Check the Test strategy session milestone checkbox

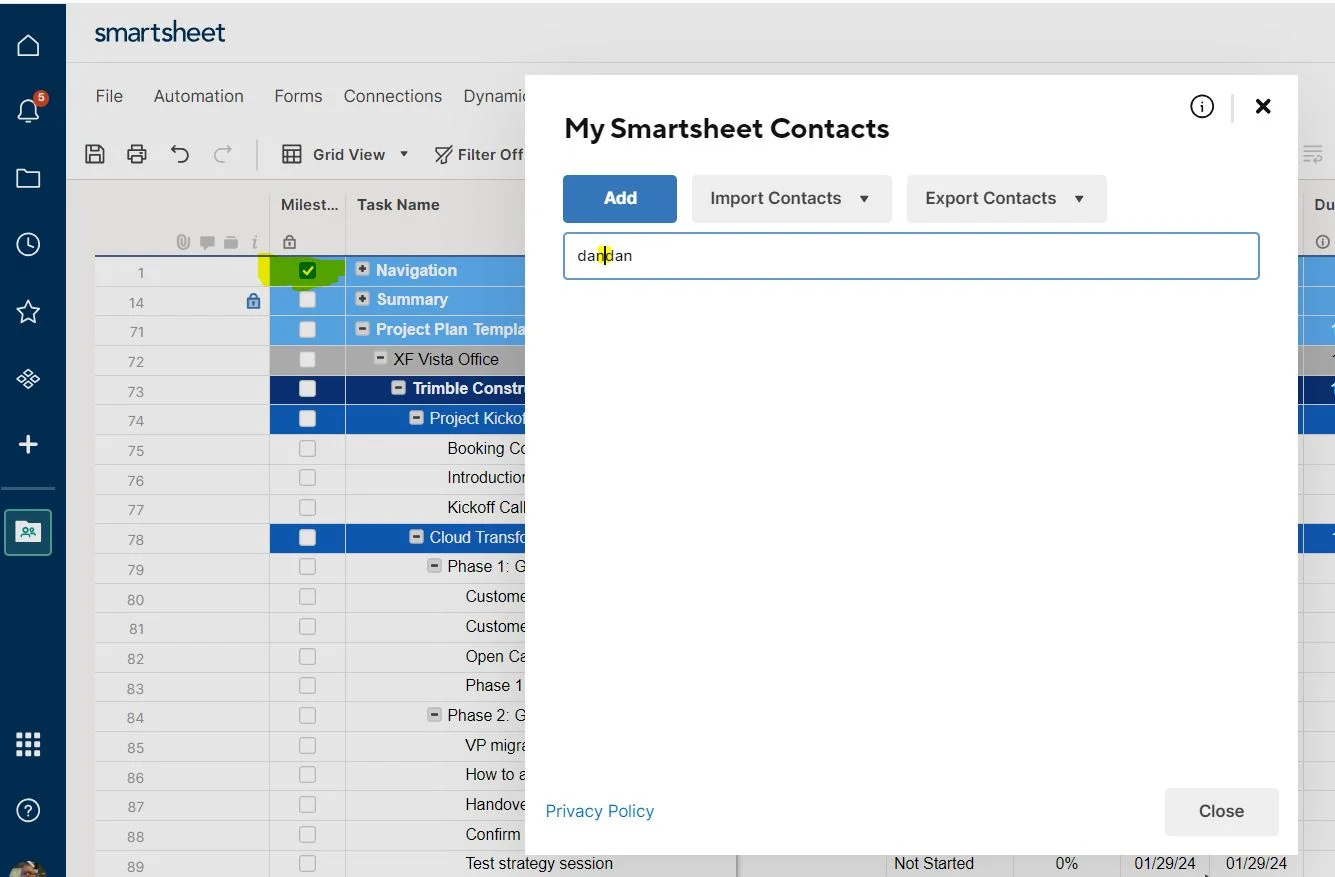[307, 863]
